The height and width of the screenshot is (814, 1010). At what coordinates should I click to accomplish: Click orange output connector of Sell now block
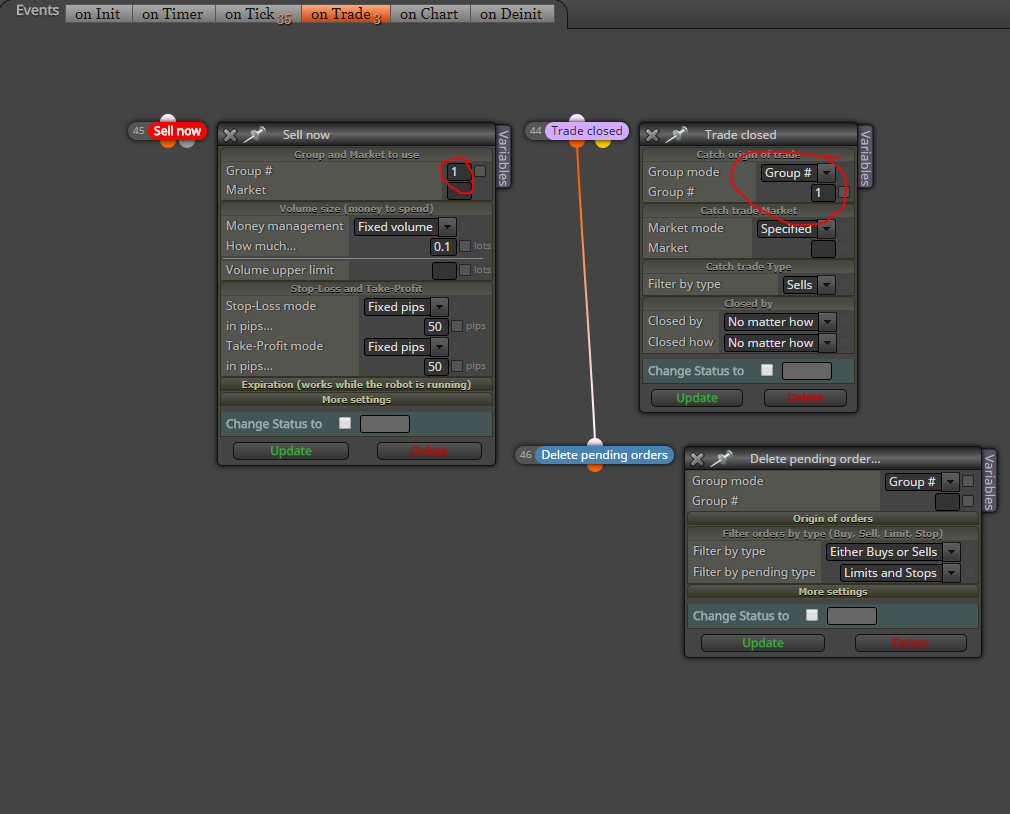(168, 143)
